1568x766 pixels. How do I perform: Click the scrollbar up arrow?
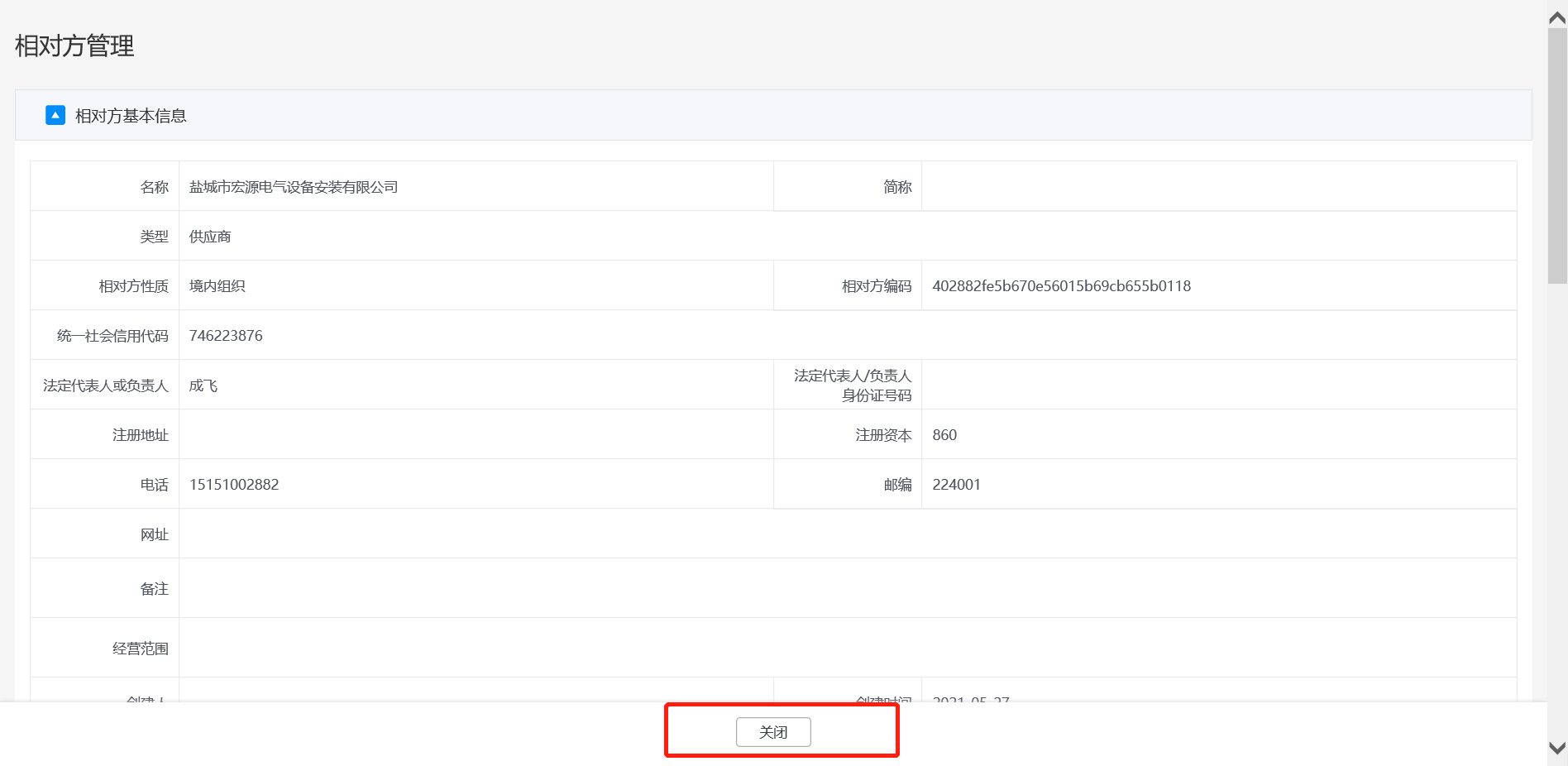tap(1557, 18)
